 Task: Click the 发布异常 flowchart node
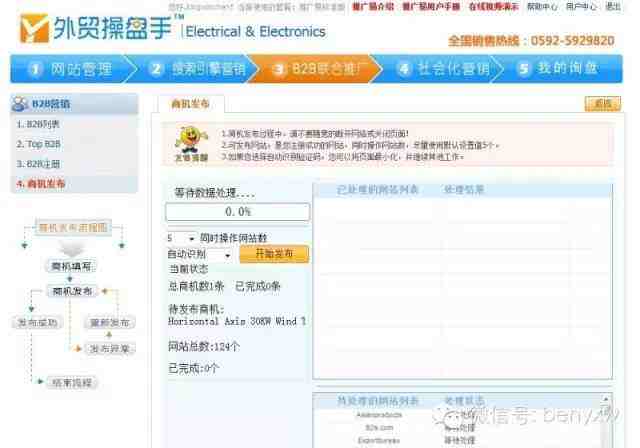coord(109,349)
